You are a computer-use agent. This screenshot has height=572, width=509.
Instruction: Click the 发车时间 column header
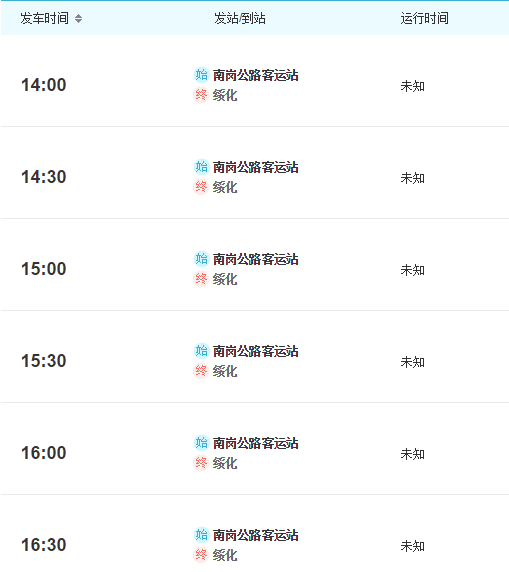45,18
